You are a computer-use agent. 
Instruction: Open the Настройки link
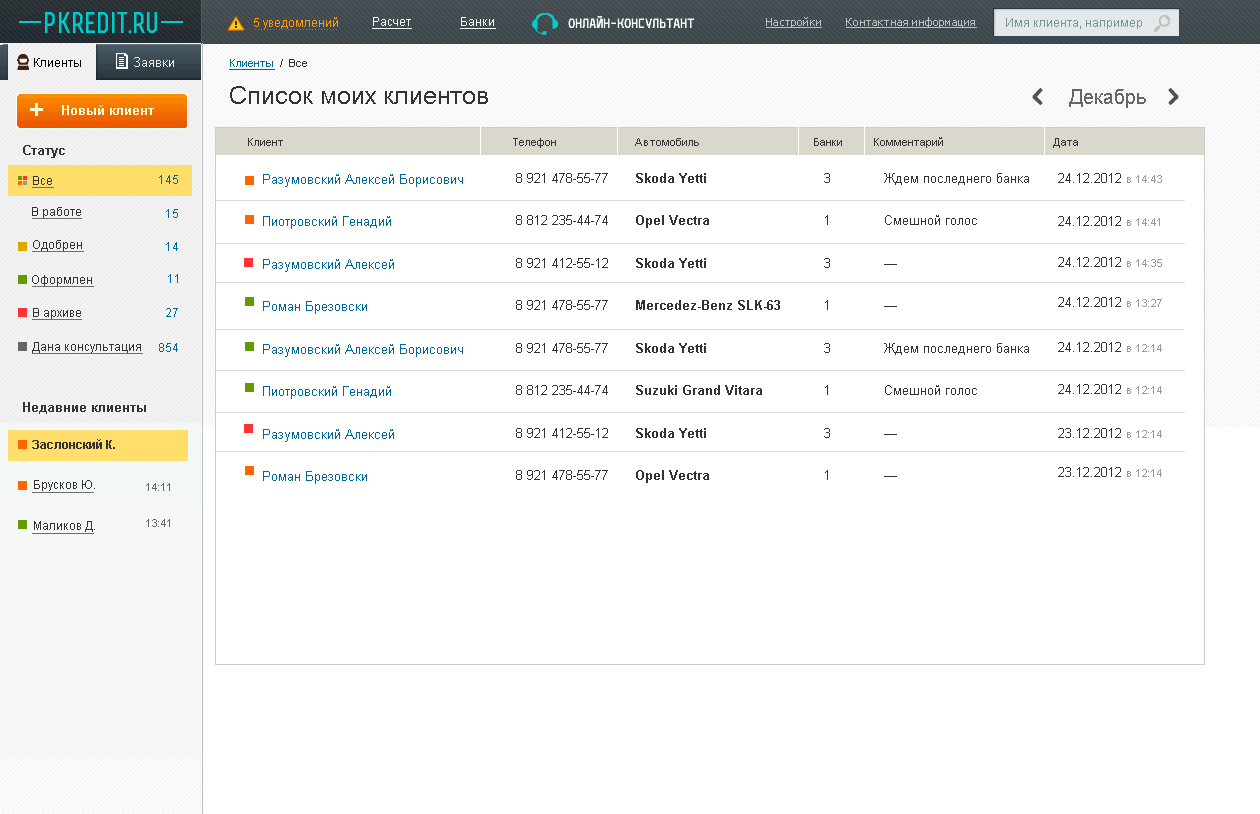click(x=793, y=22)
